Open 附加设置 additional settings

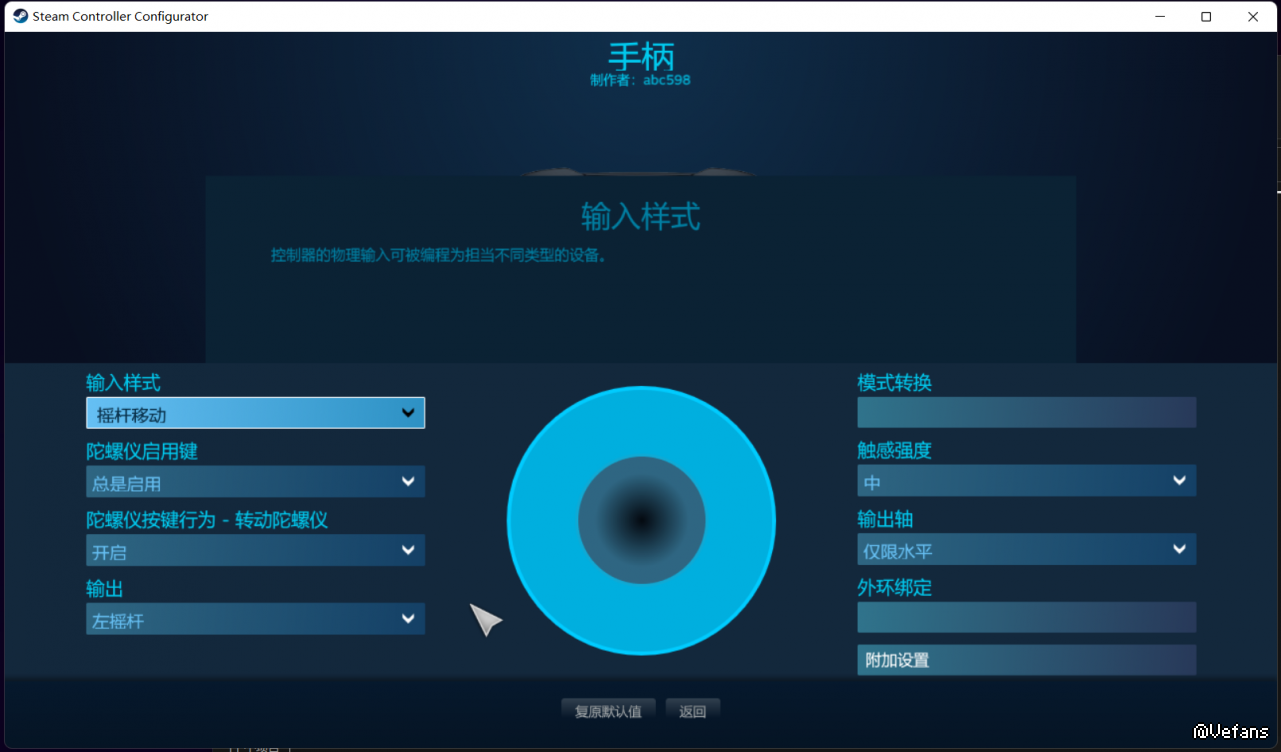1026,660
